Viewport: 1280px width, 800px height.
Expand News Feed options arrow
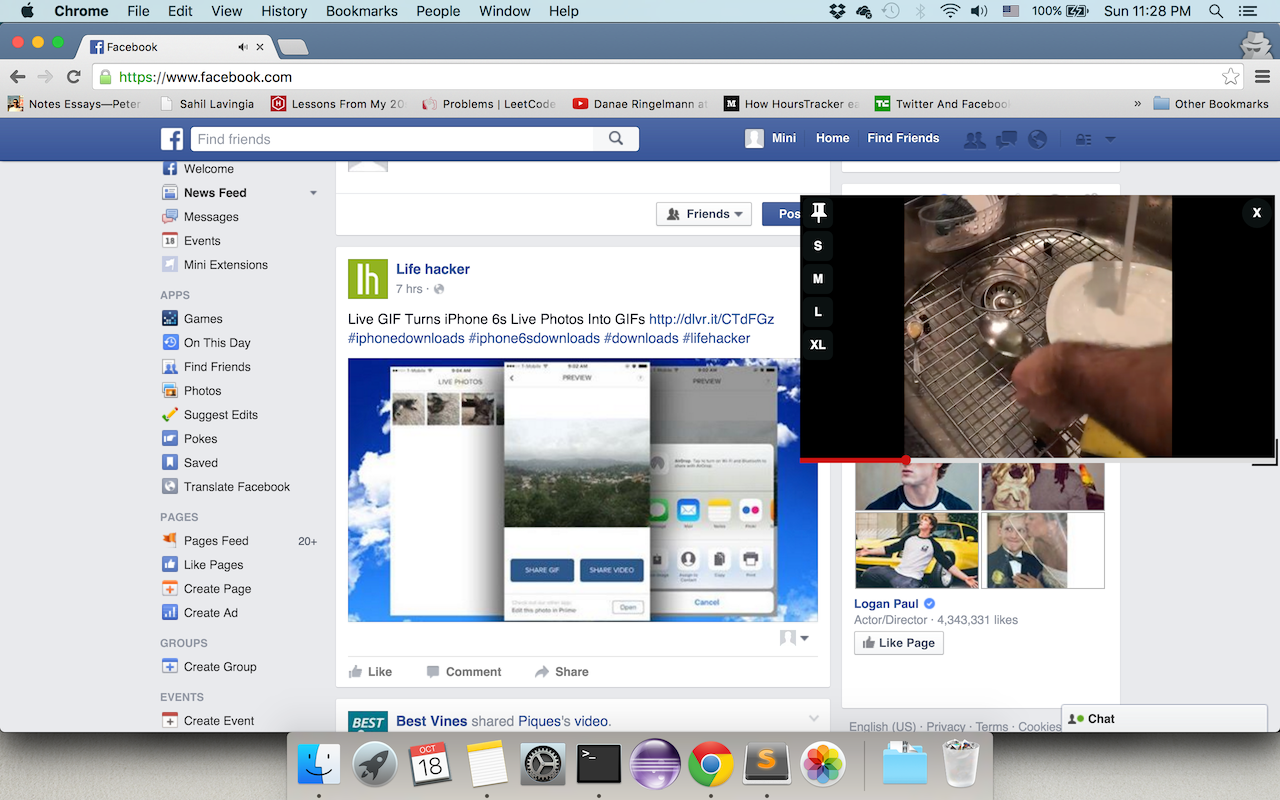tap(313, 193)
